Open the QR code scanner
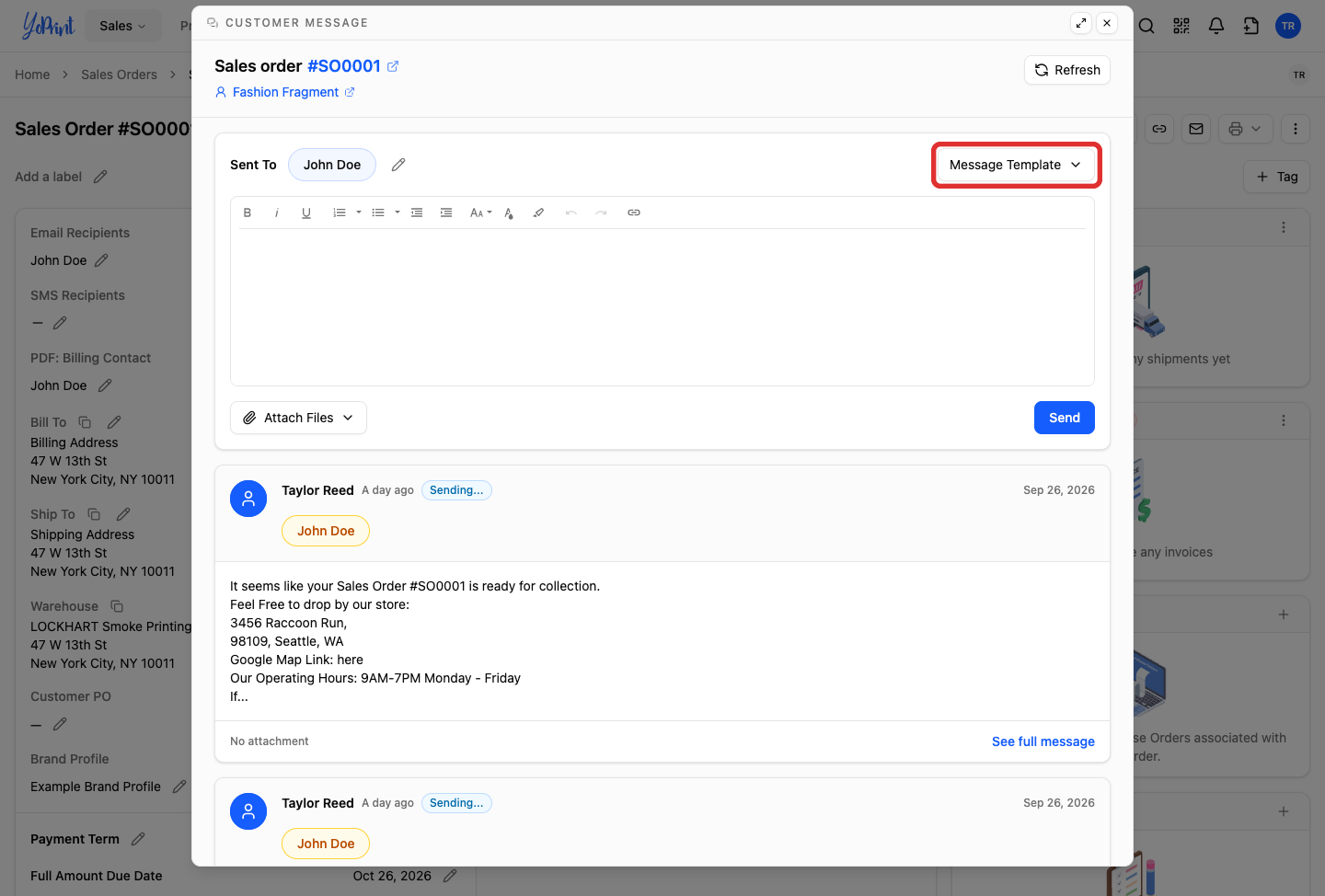Screen dimensions: 1325x896 (x=1181, y=26)
